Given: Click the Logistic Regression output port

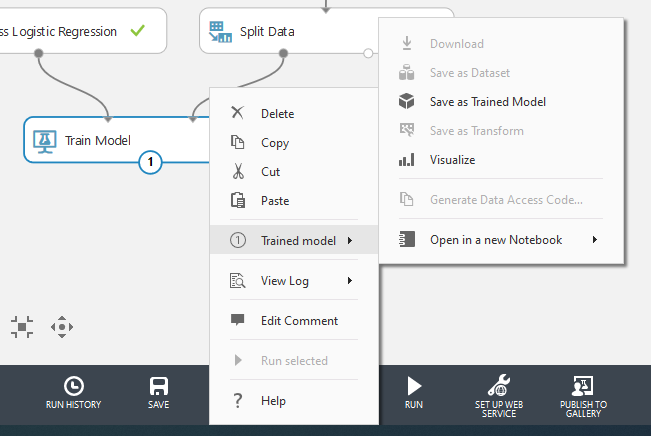Looking at the screenshot, I should [x=39, y=53].
